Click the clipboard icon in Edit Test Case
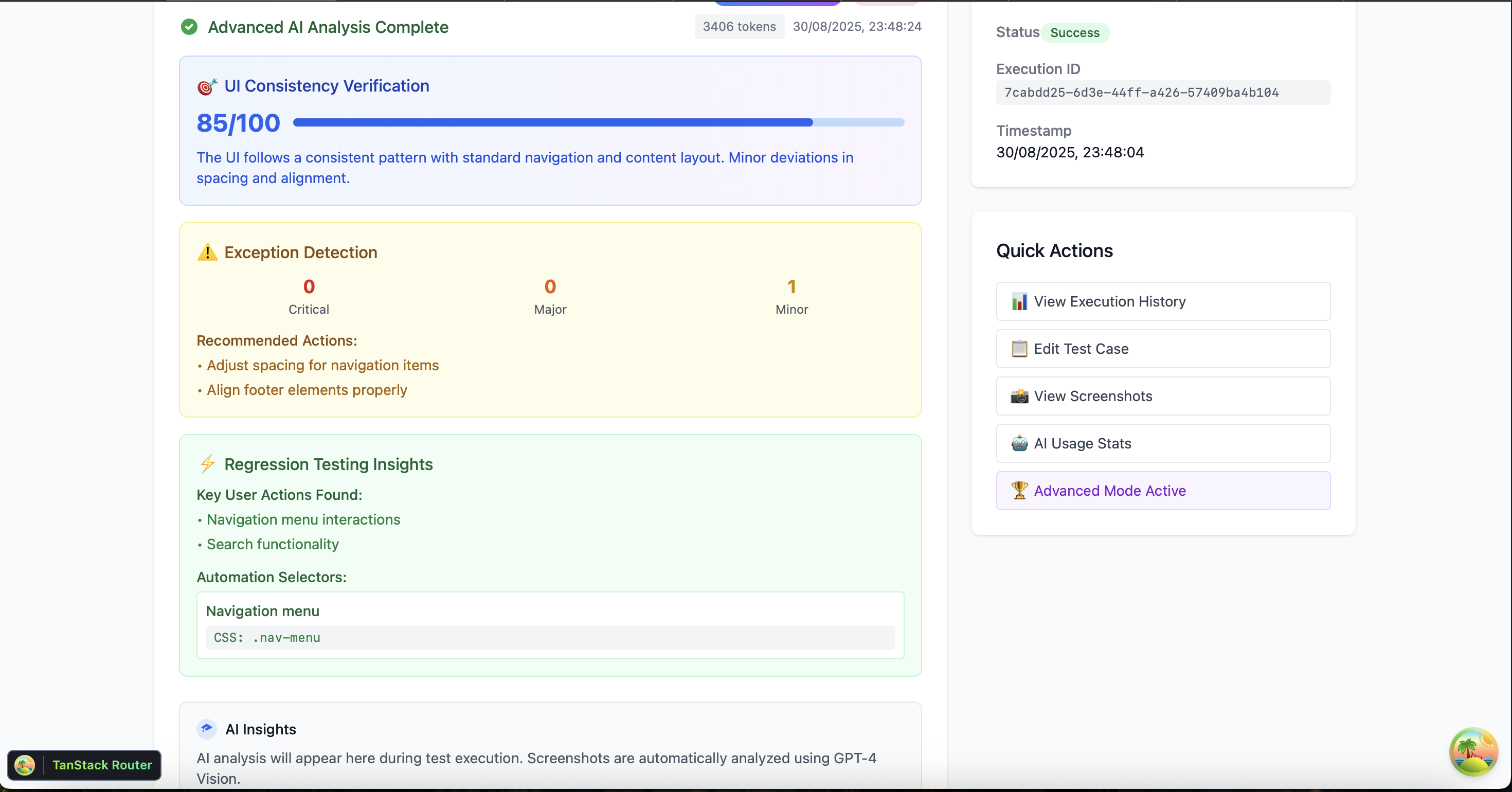This screenshot has width=1512, height=792. pos(1019,349)
